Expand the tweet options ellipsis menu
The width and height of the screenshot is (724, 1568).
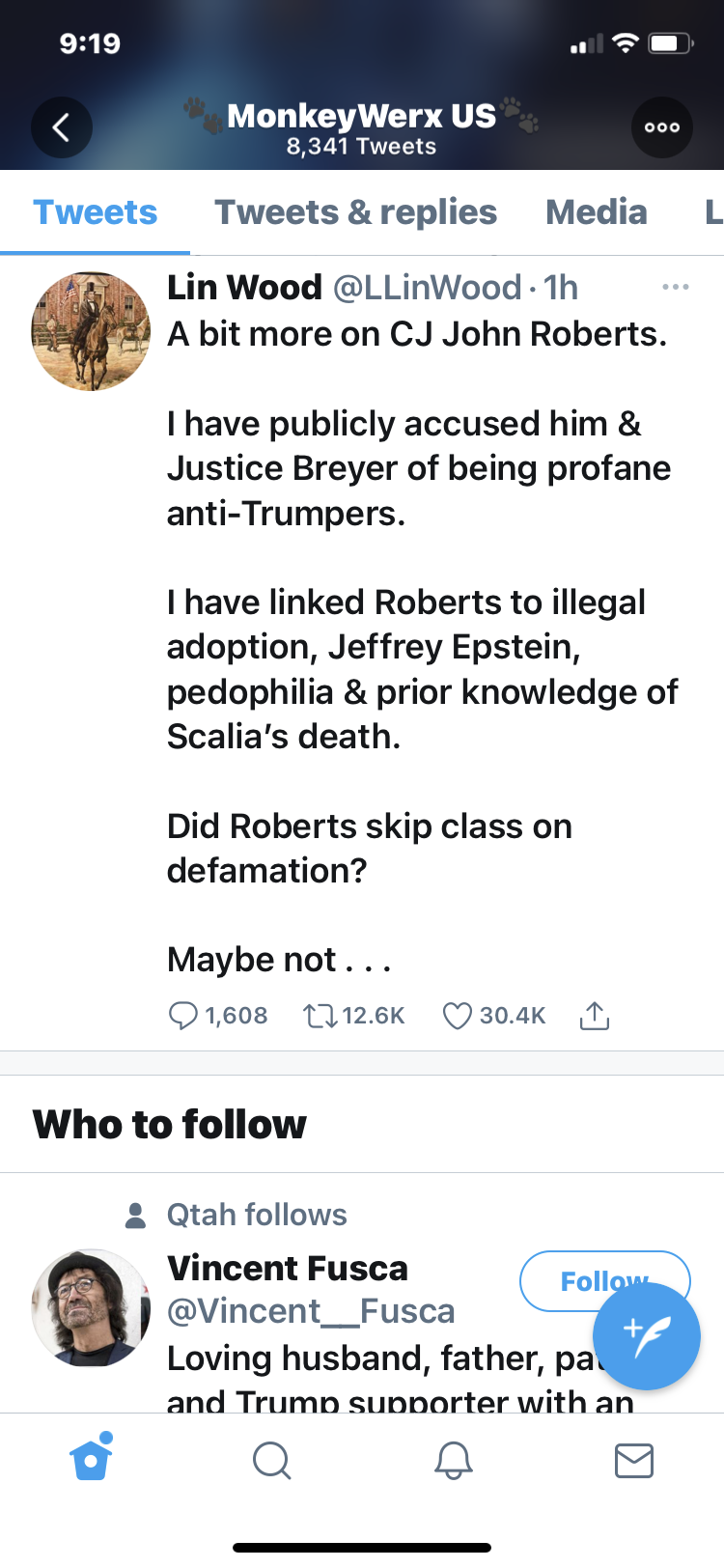676,287
